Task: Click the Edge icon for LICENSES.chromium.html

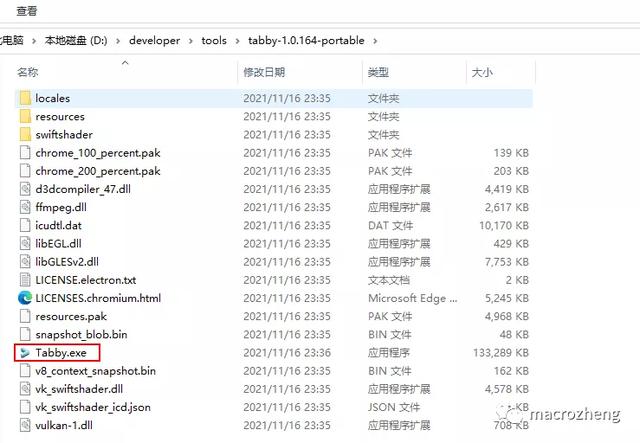Action: (25, 298)
